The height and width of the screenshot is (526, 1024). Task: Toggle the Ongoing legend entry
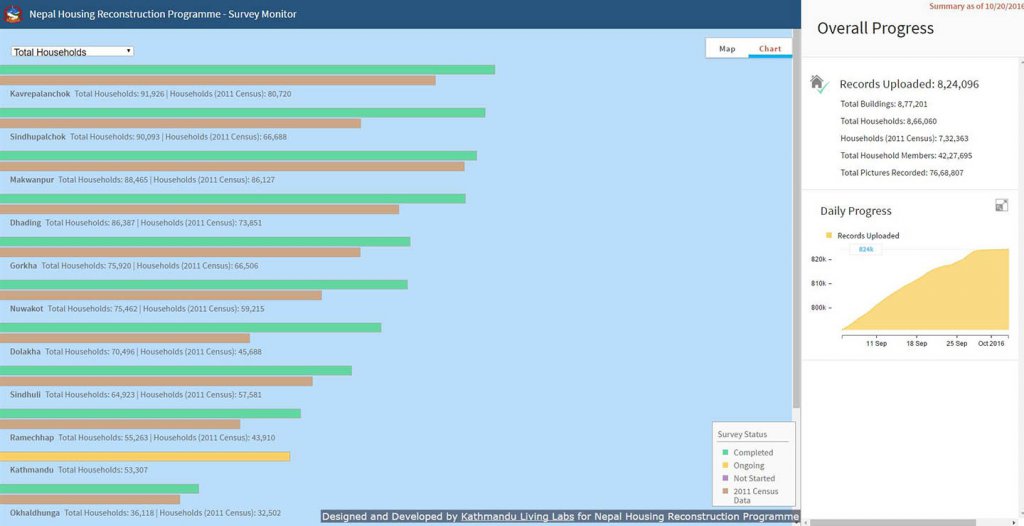(743, 465)
